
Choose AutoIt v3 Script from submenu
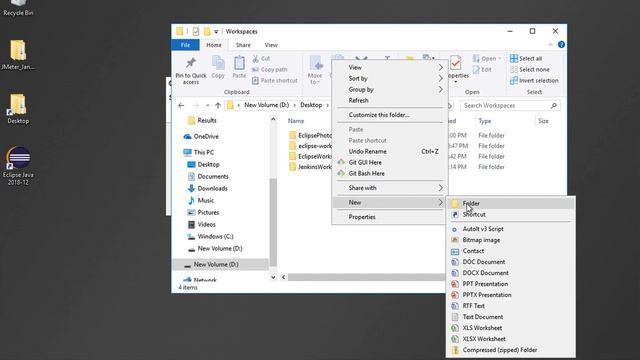click(511, 229)
